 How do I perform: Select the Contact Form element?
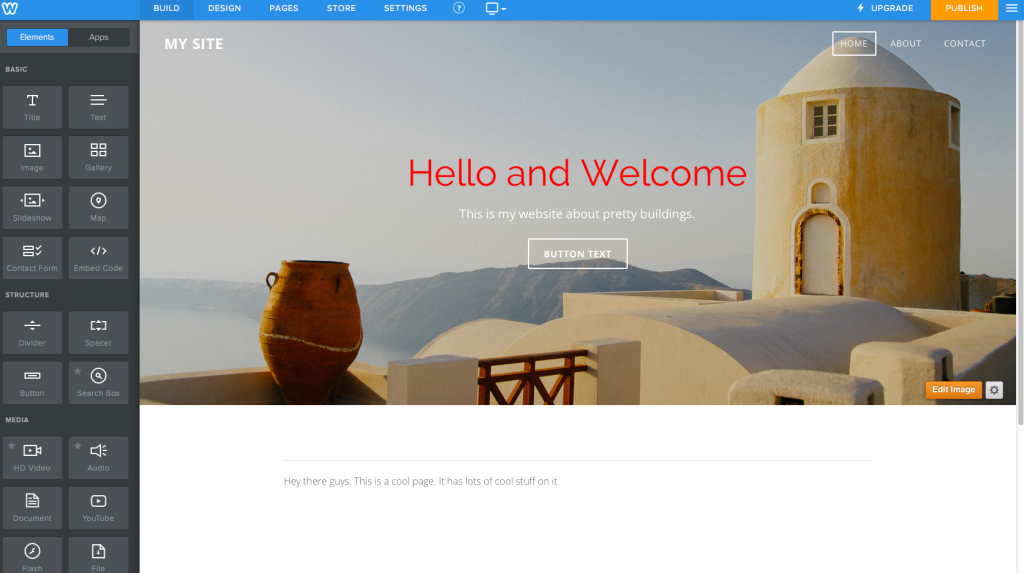point(32,258)
